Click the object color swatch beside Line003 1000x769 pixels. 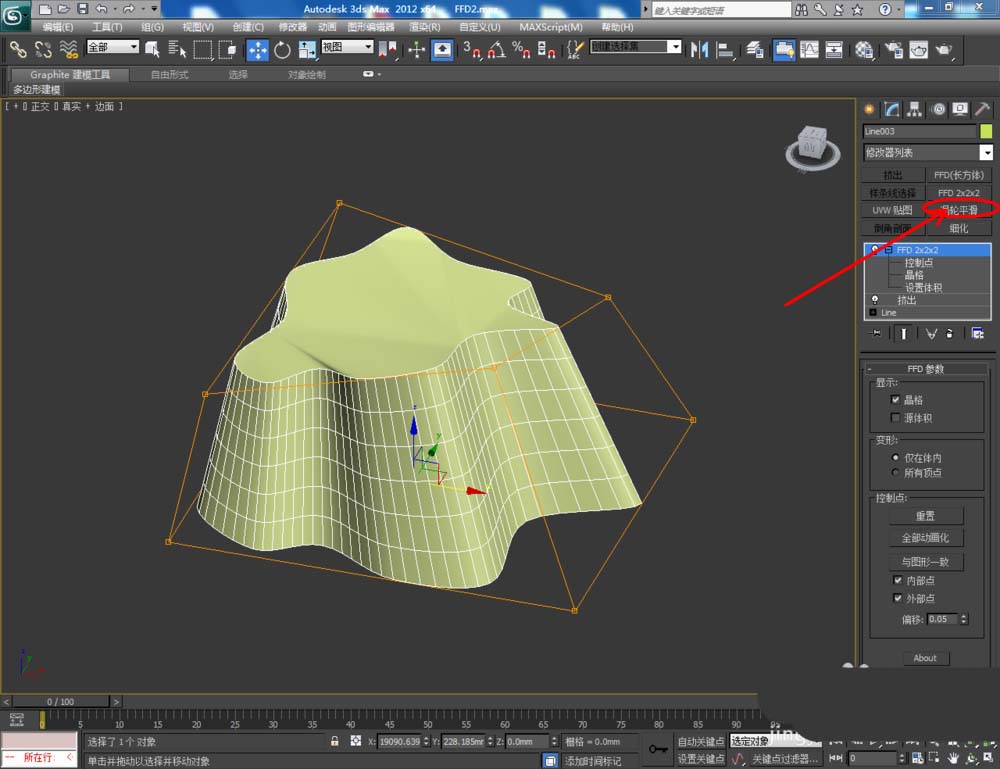986,131
